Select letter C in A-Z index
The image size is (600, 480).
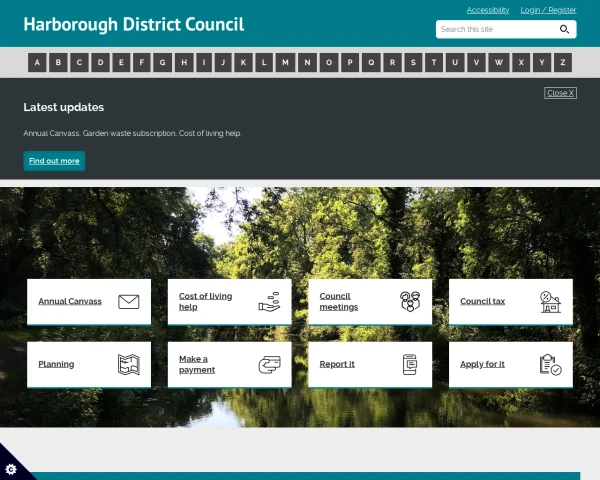pos(79,62)
